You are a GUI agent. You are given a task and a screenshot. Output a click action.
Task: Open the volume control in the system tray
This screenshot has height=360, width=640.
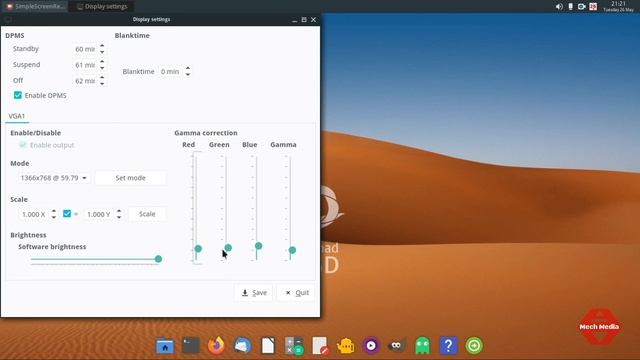pyautogui.click(x=559, y=7)
